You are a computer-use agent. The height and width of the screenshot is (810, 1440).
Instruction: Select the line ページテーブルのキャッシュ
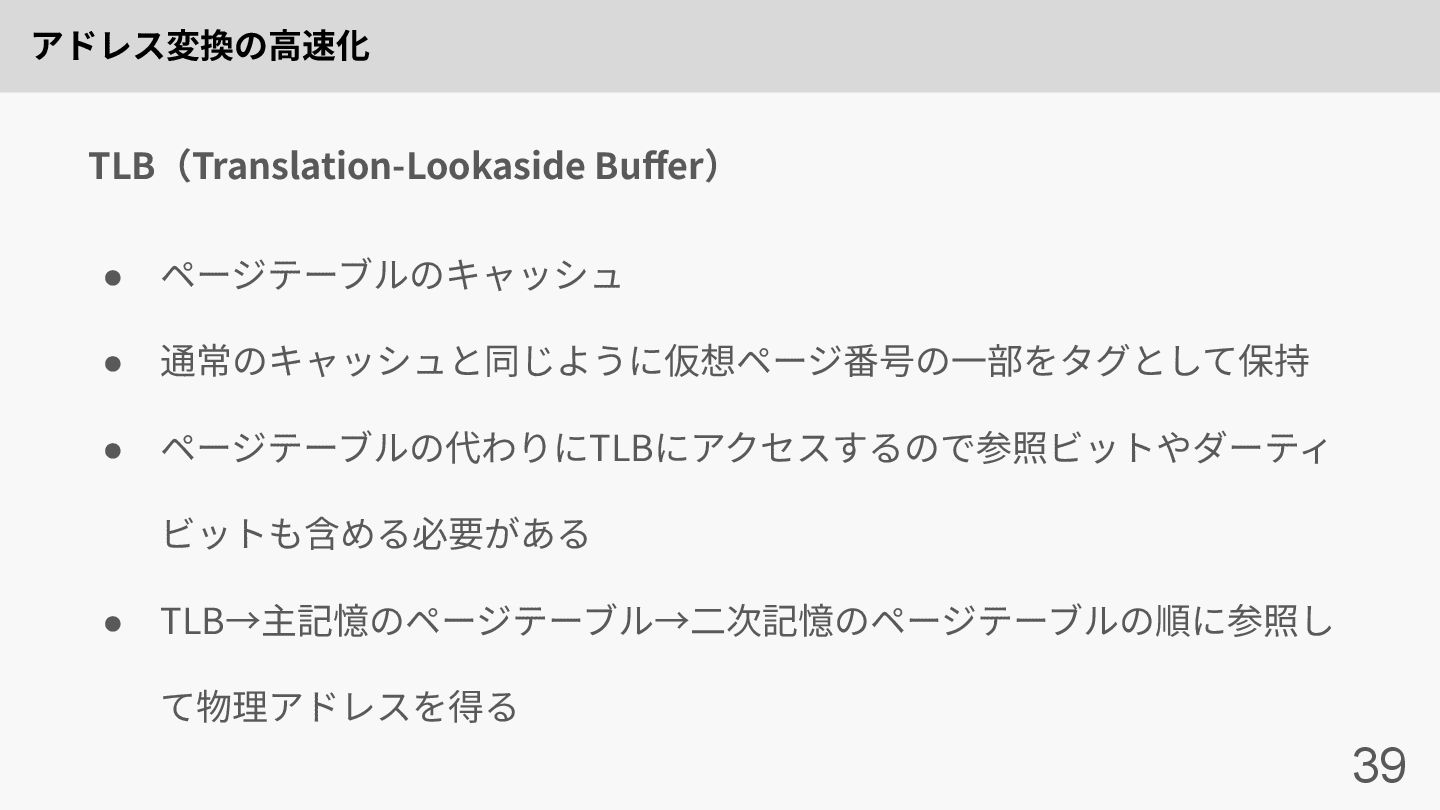coord(391,275)
